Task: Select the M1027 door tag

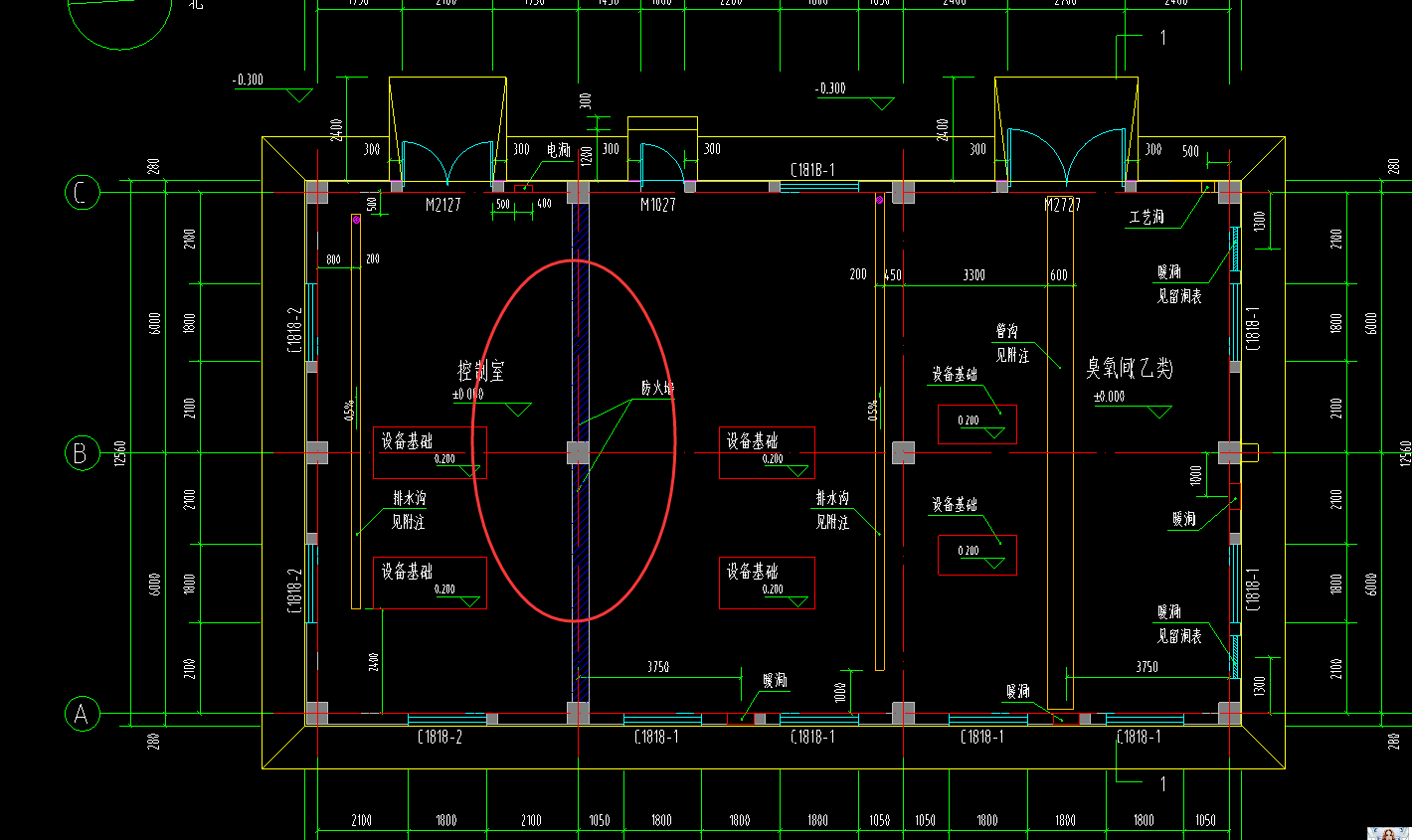Action: pos(657,205)
